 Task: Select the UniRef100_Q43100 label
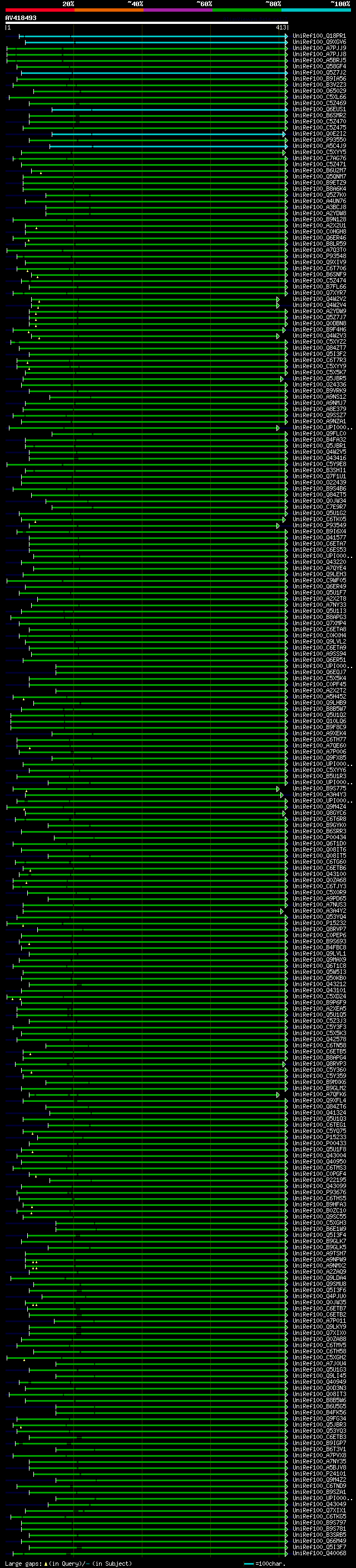[319, 874]
